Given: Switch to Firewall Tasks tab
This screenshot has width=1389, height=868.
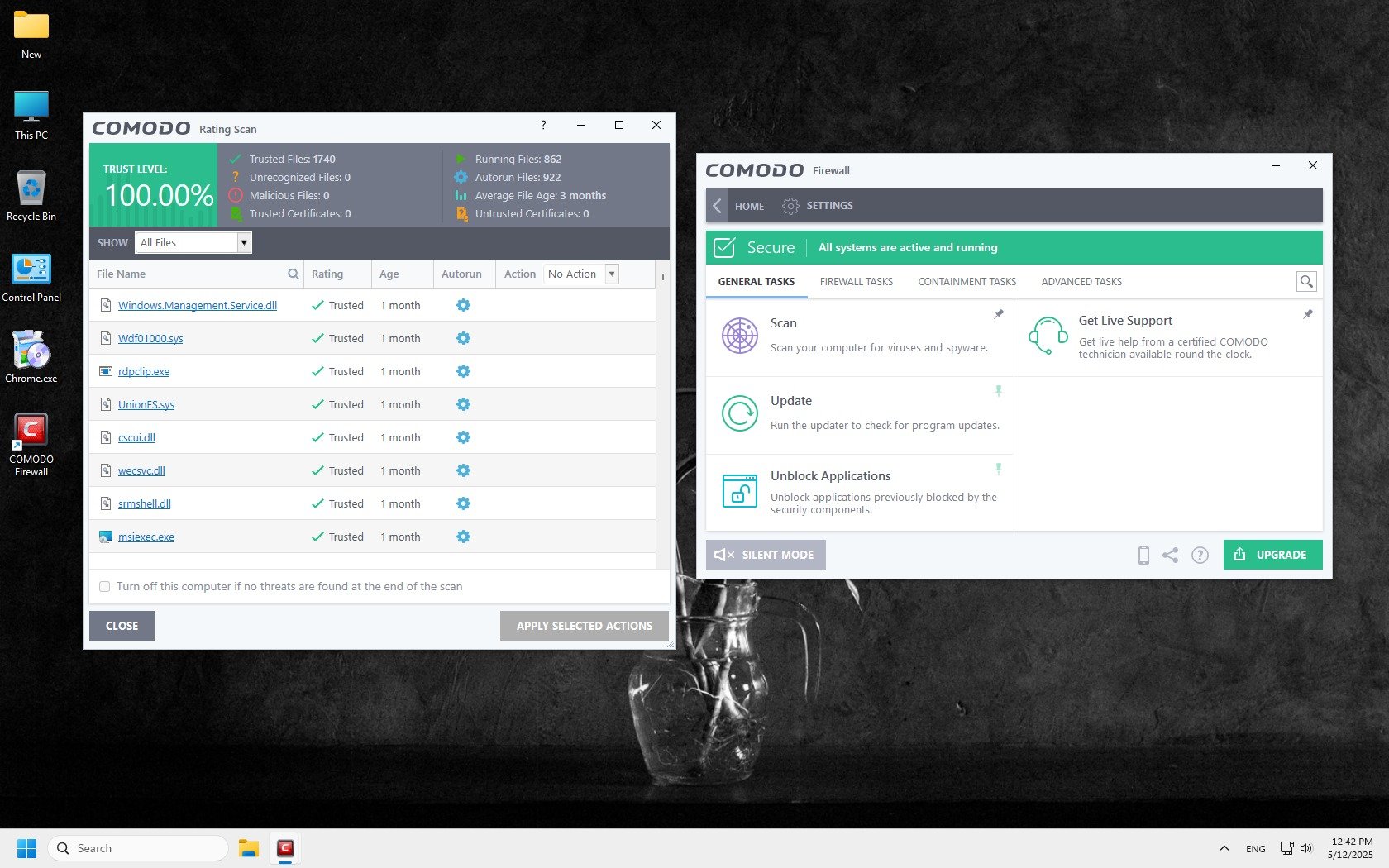Looking at the screenshot, I should point(857,282).
